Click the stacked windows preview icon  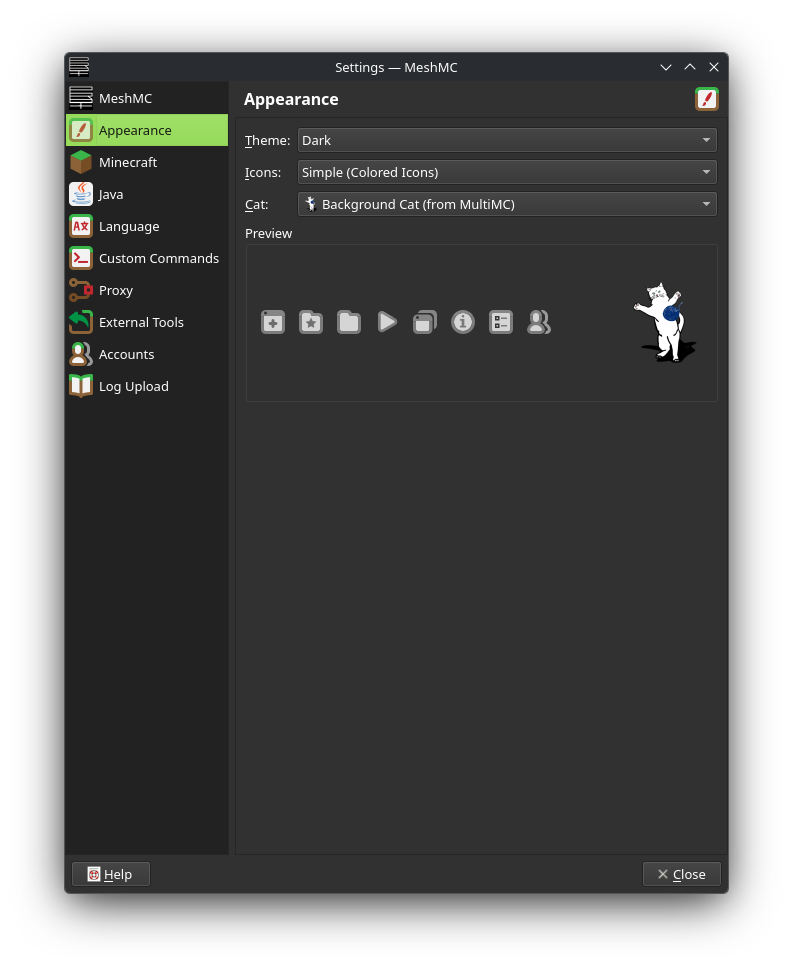tap(425, 322)
